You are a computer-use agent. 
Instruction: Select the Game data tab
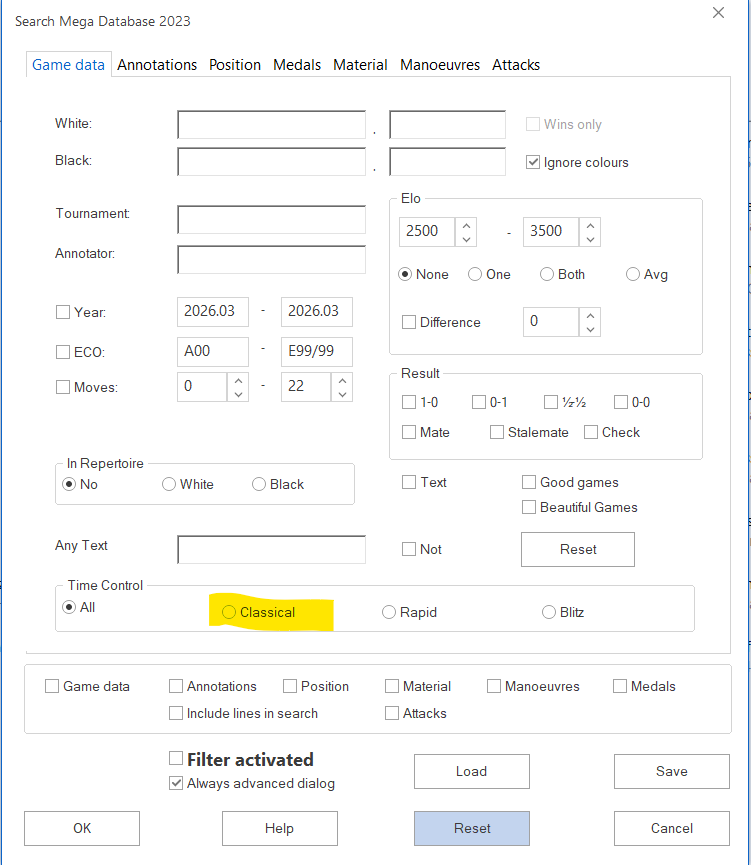coord(68,65)
